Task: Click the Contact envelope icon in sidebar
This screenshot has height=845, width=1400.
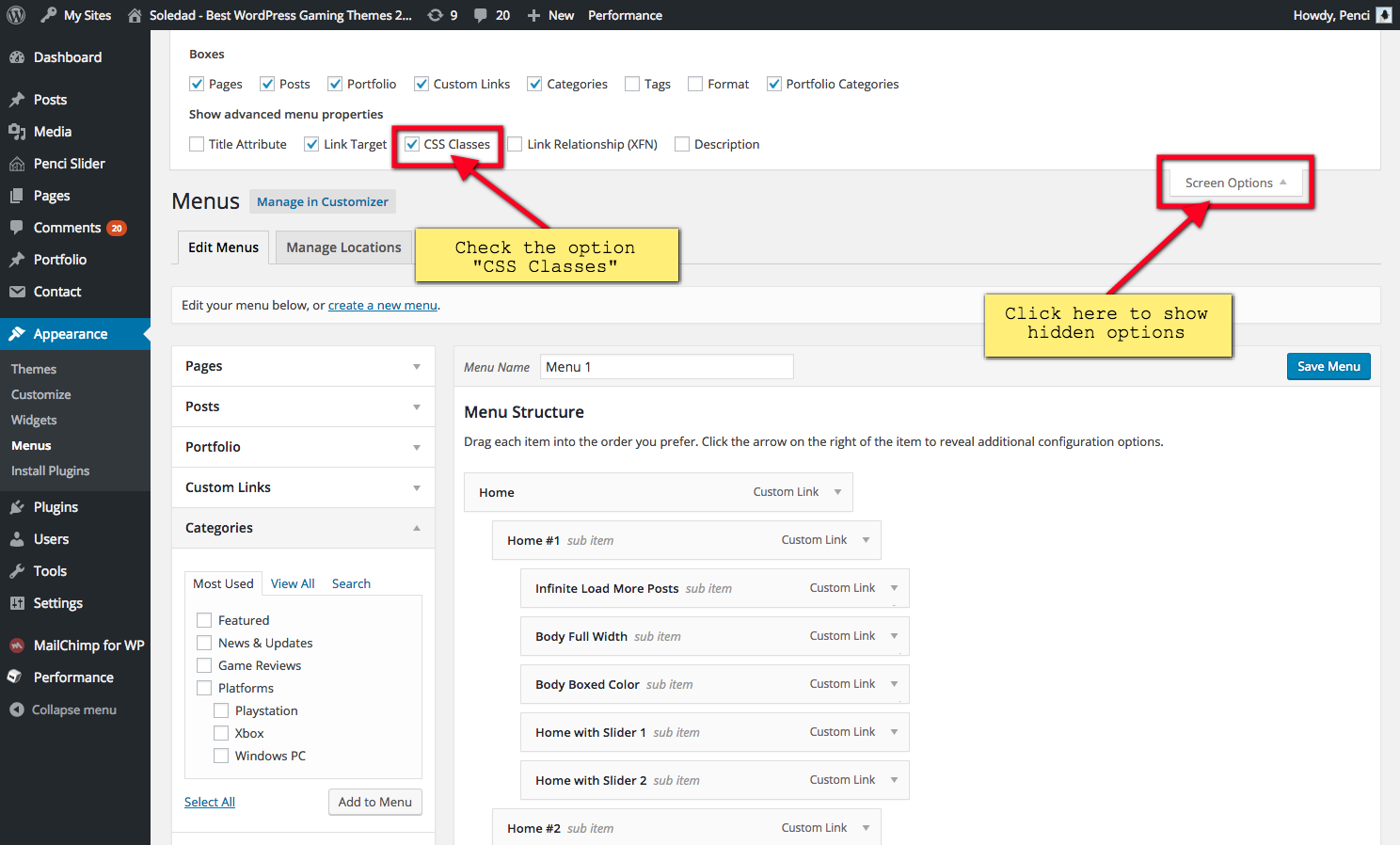Action: coord(17,292)
